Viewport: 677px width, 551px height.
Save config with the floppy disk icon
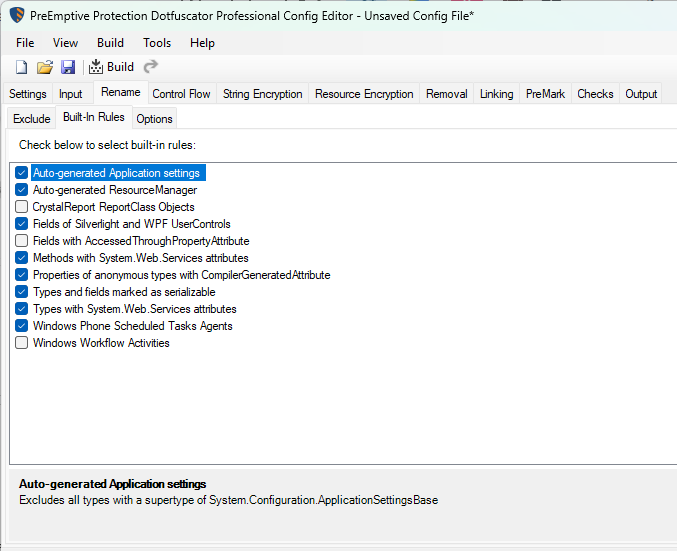[68, 67]
